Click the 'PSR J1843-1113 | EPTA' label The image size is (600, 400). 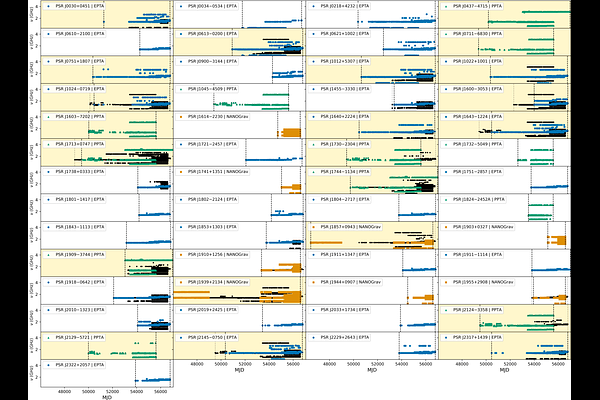[80, 227]
